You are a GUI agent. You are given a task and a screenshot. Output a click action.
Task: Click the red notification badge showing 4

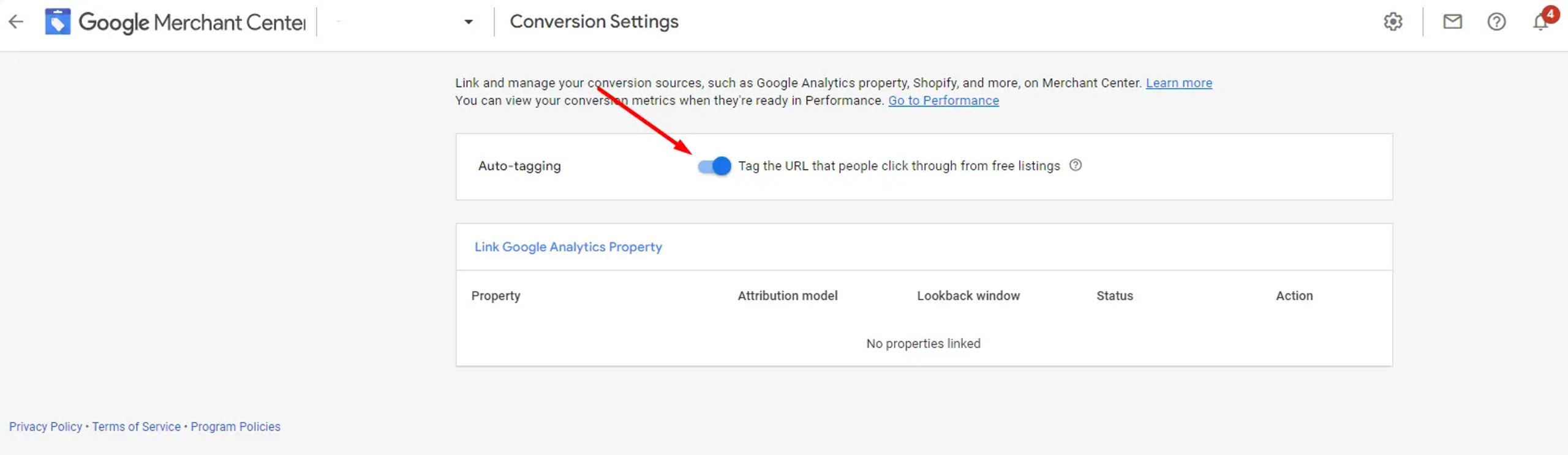pos(1550,13)
